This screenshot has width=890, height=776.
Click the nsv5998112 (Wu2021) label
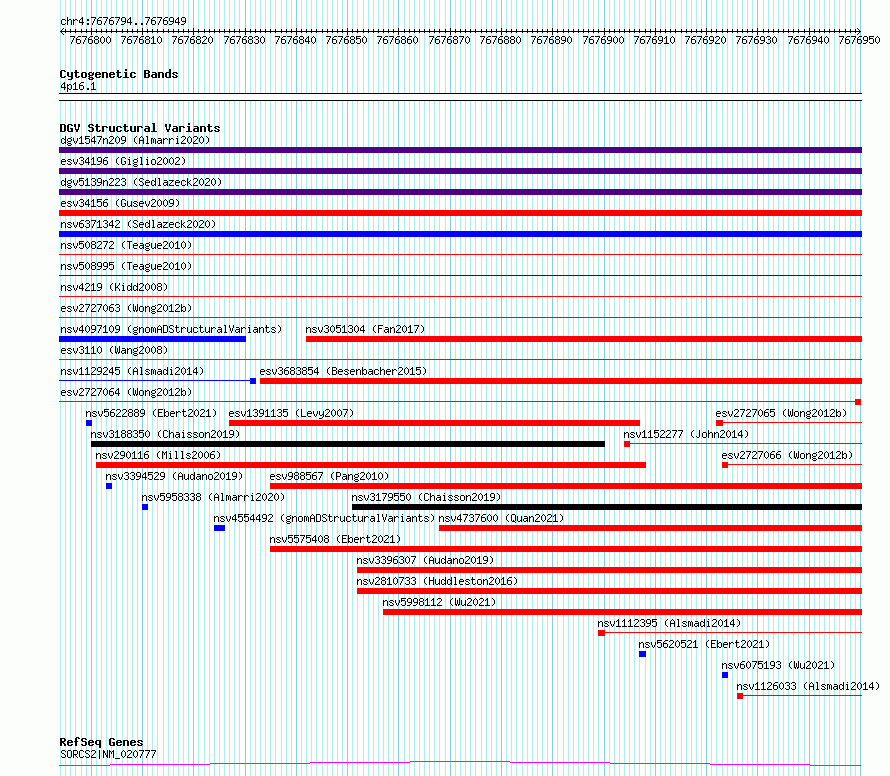pyautogui.click(x=439, y=602)
